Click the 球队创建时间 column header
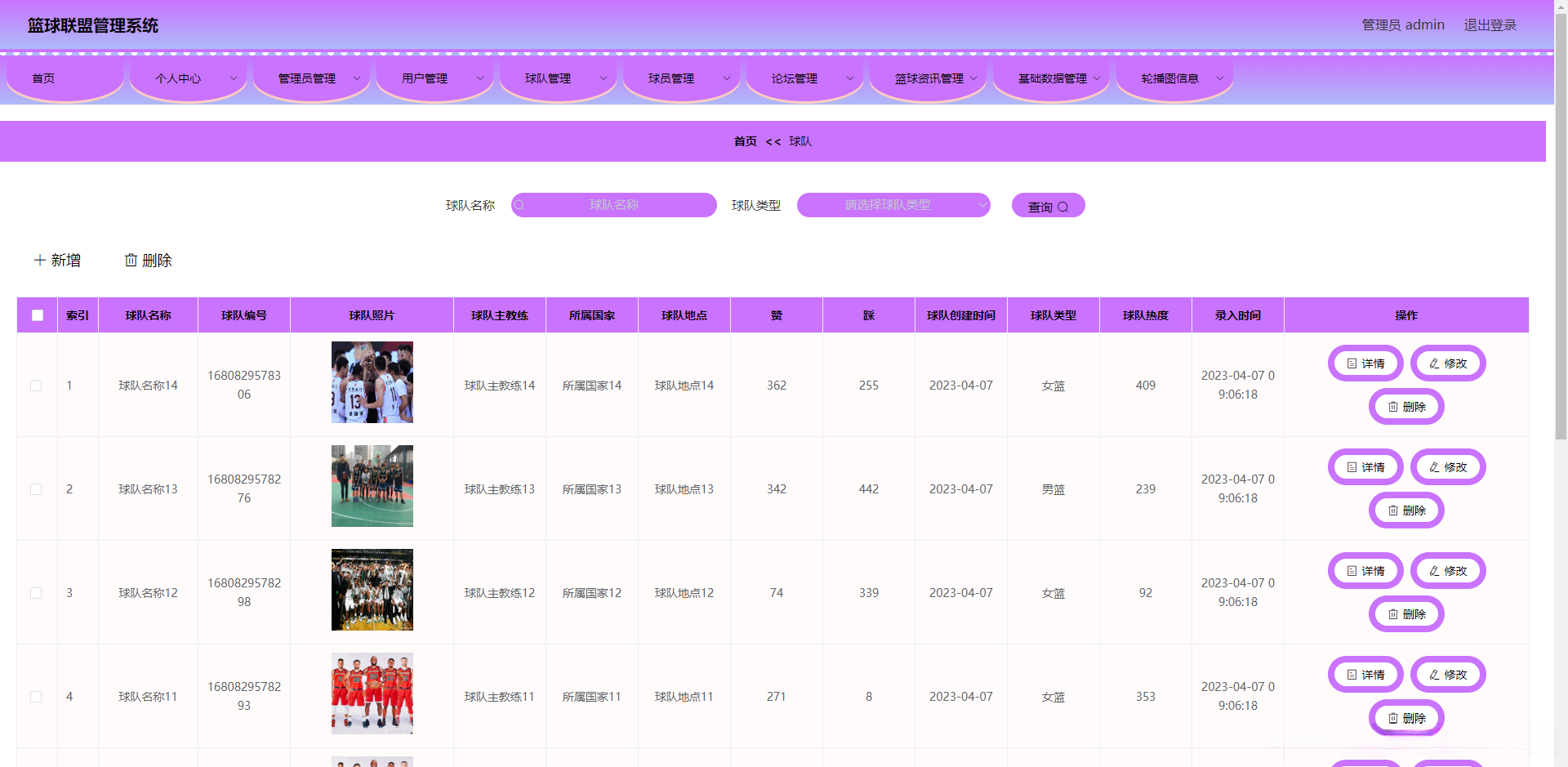This screenshot has height=767, width=1568. [961, 315]
